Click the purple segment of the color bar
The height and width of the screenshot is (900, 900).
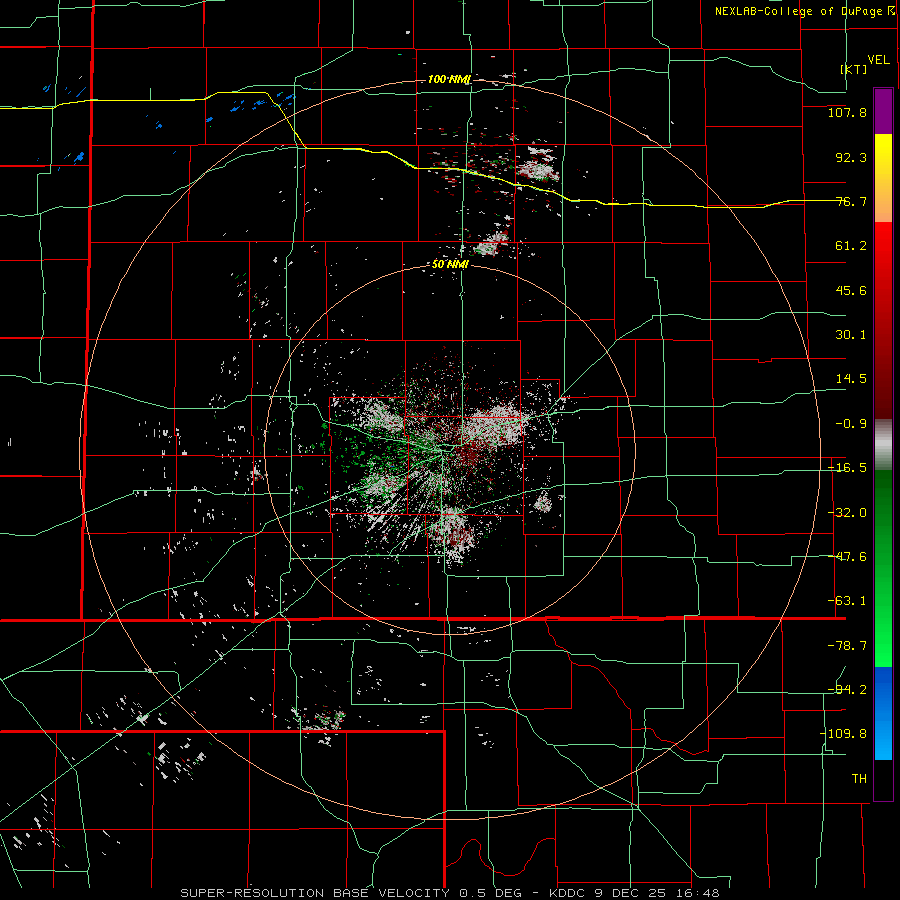(x=883, y=111)
